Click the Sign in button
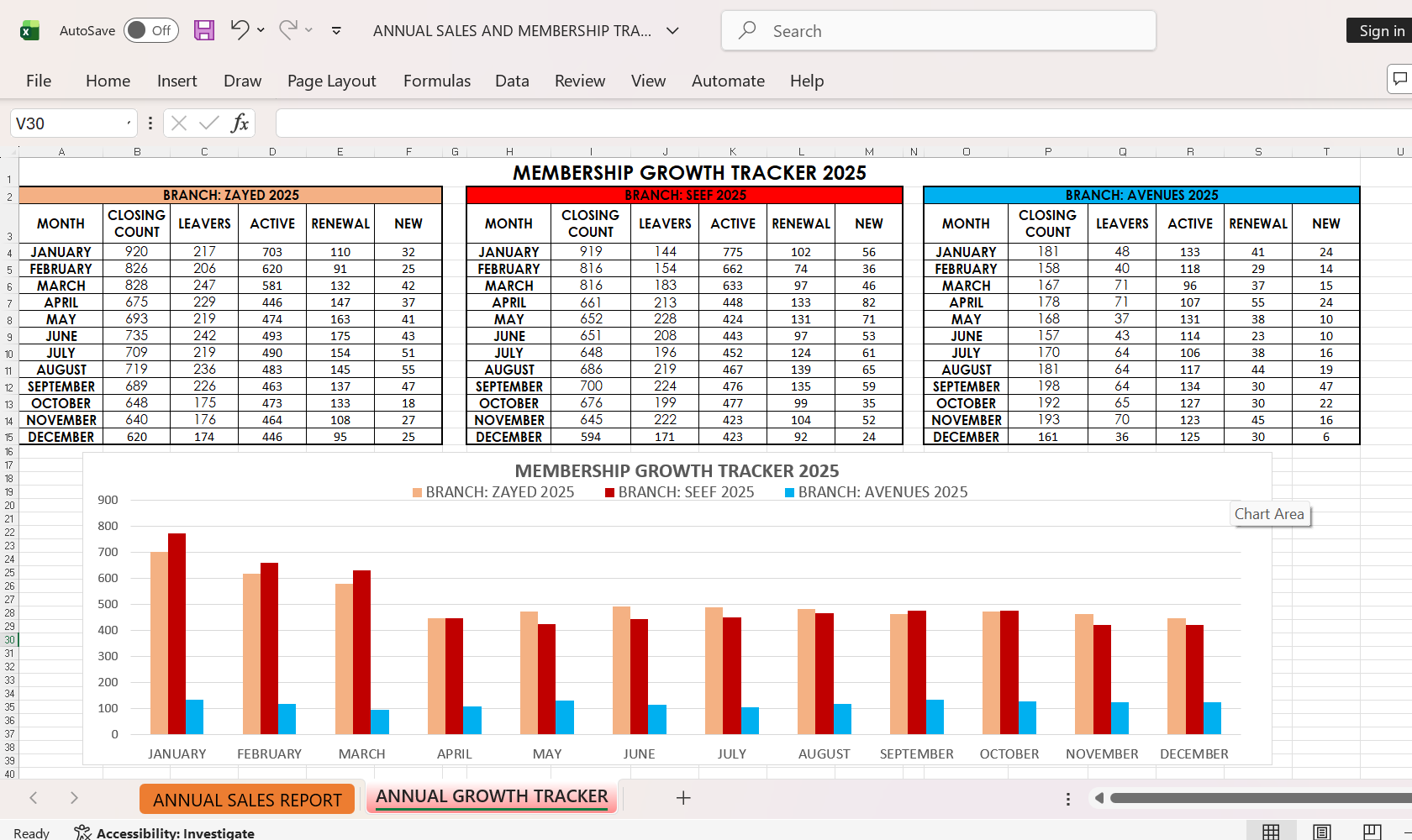This screenshot has width=1412, height=840. tap(1381, 30)
